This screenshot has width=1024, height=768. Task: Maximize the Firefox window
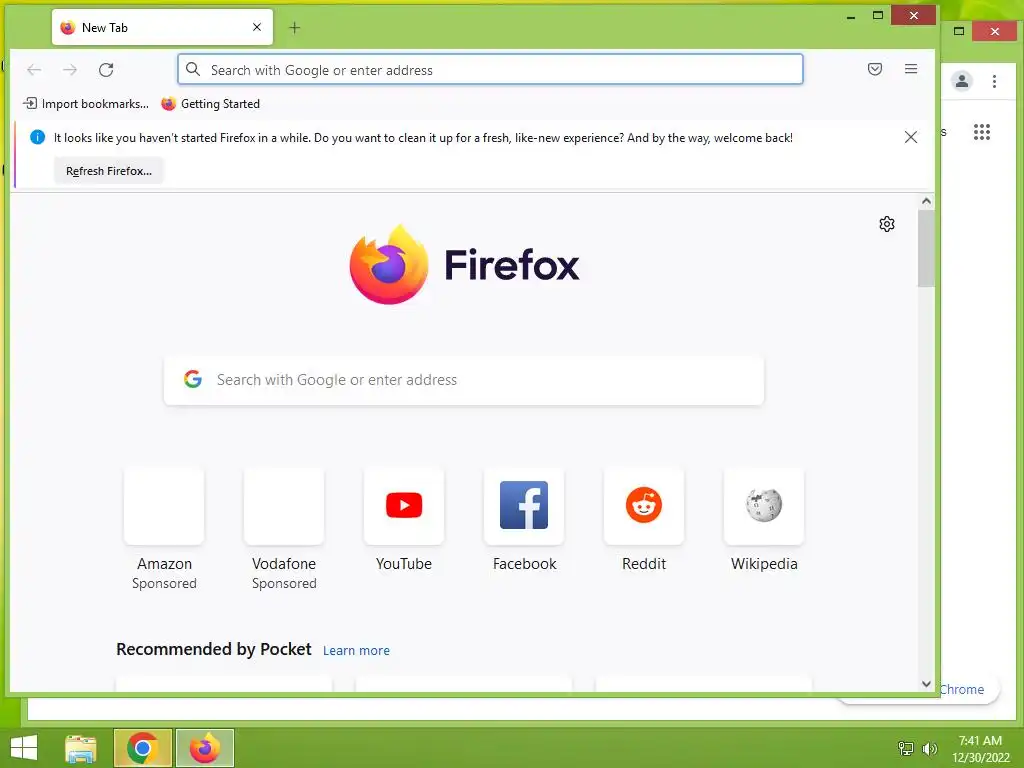pyautogui.click(x=878, y=15)
